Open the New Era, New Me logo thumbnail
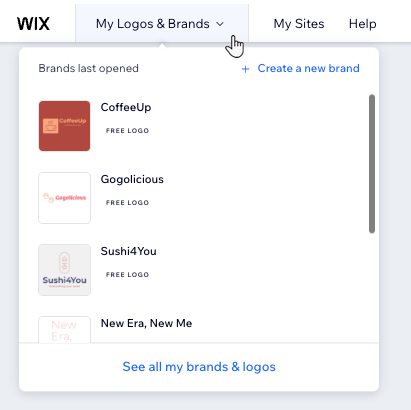The image size is (411, 410). [64, 329]
